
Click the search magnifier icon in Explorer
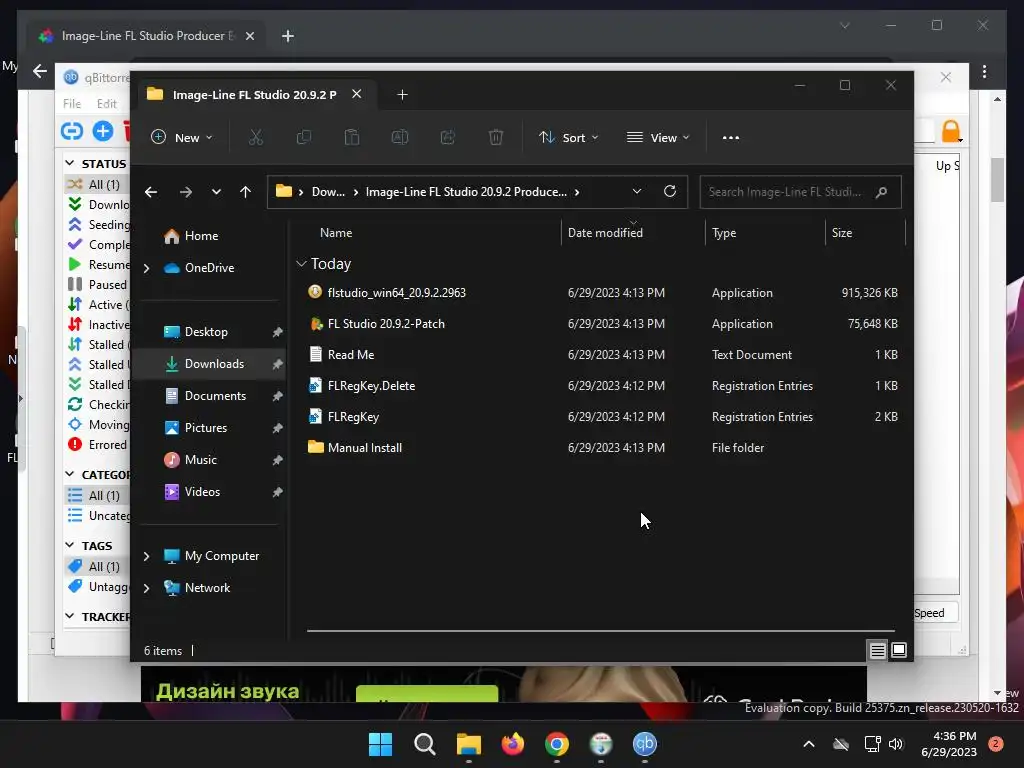pyautogui.click(x=881, y=192)
